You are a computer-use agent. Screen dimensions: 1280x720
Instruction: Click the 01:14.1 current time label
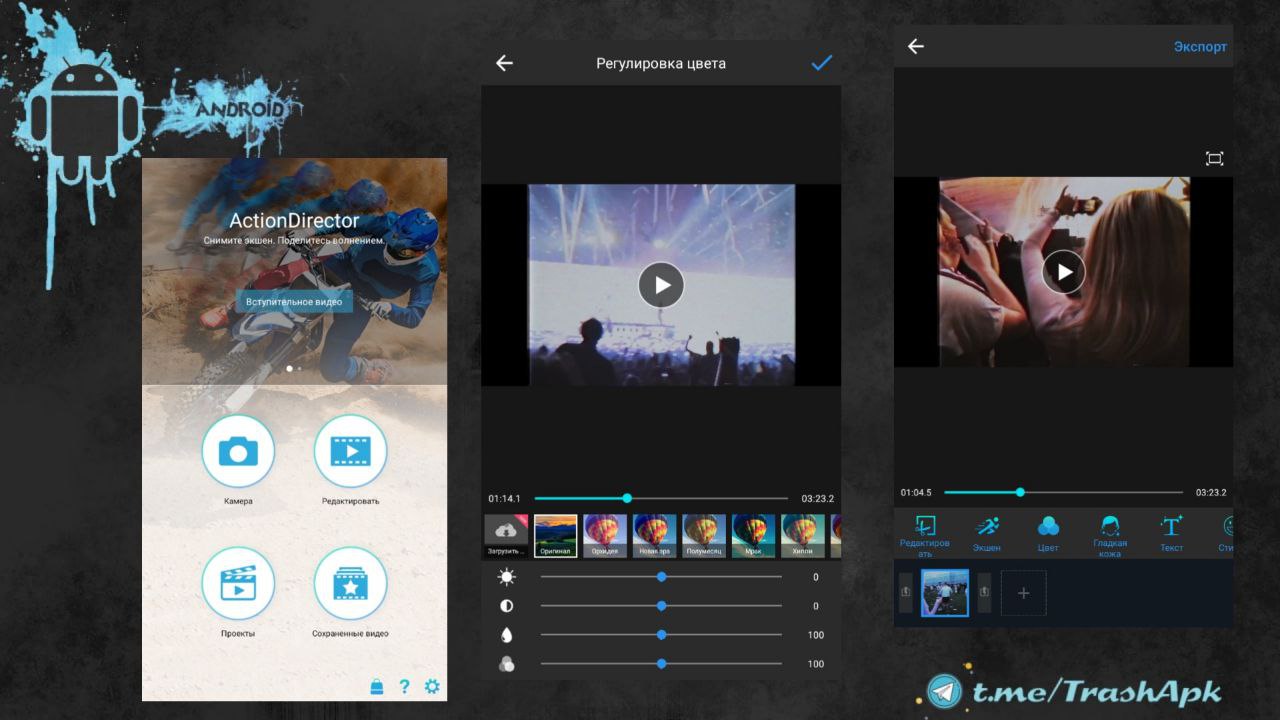tap(505, 498)
